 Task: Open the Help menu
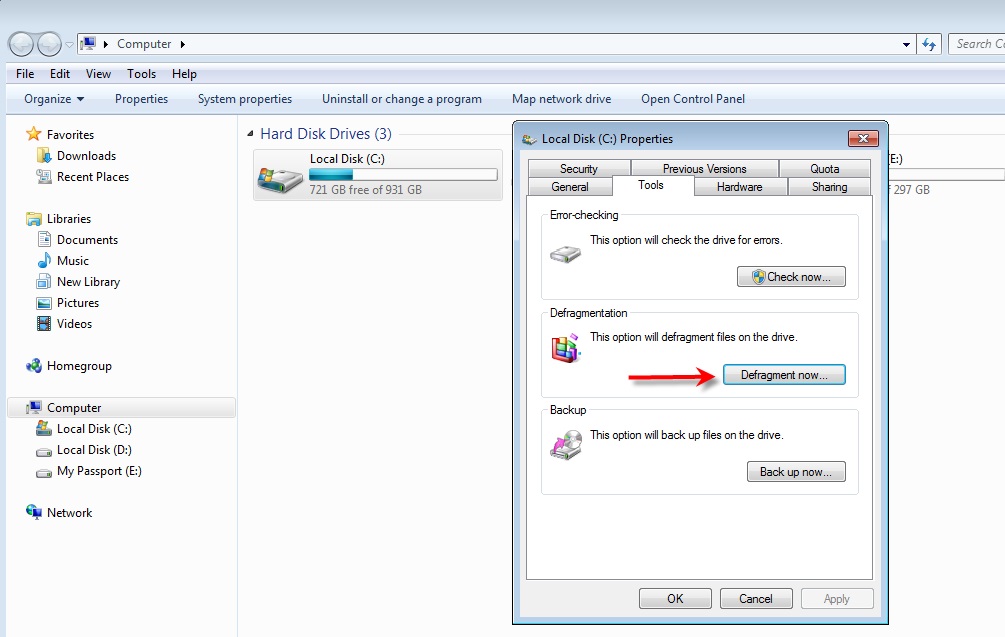pos(184,74)
